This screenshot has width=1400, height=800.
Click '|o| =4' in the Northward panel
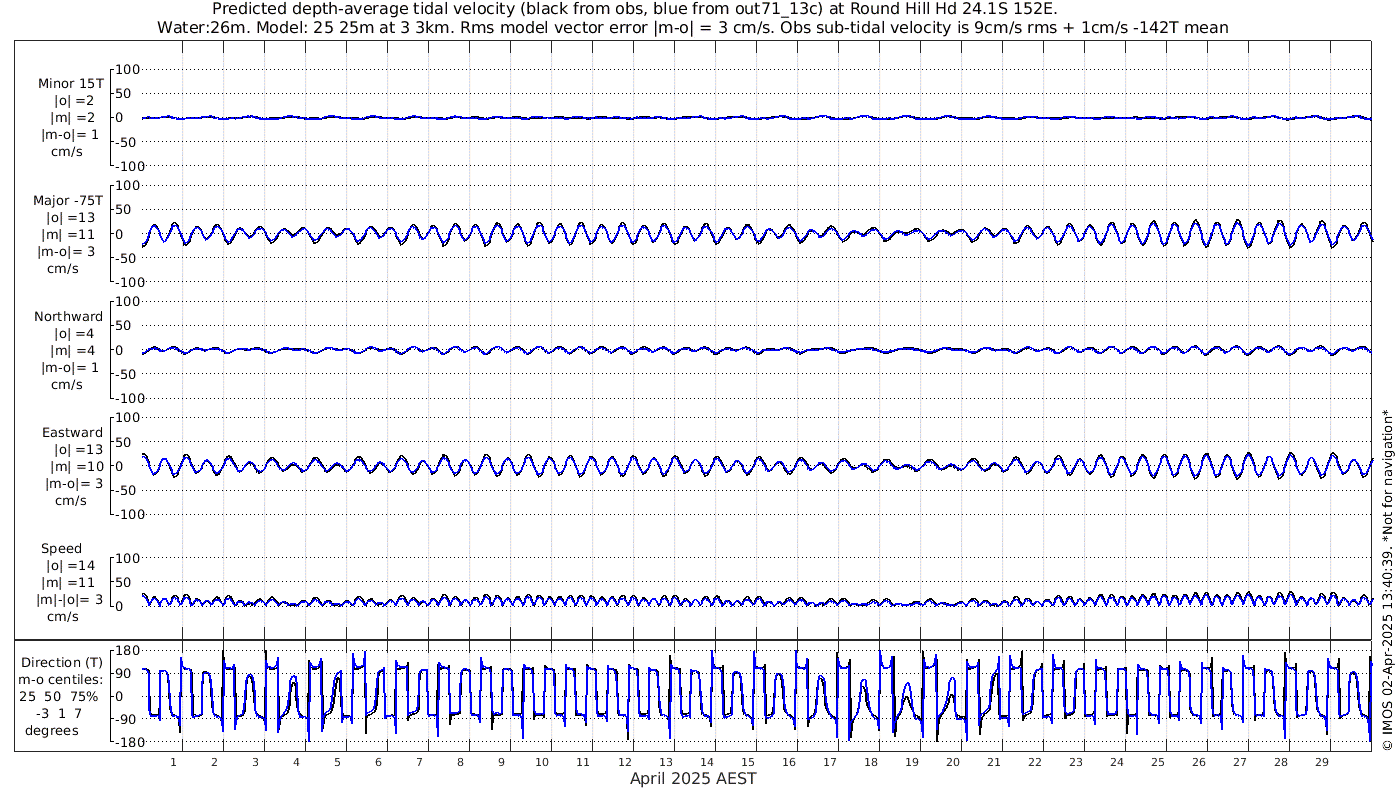pos(75,333)
